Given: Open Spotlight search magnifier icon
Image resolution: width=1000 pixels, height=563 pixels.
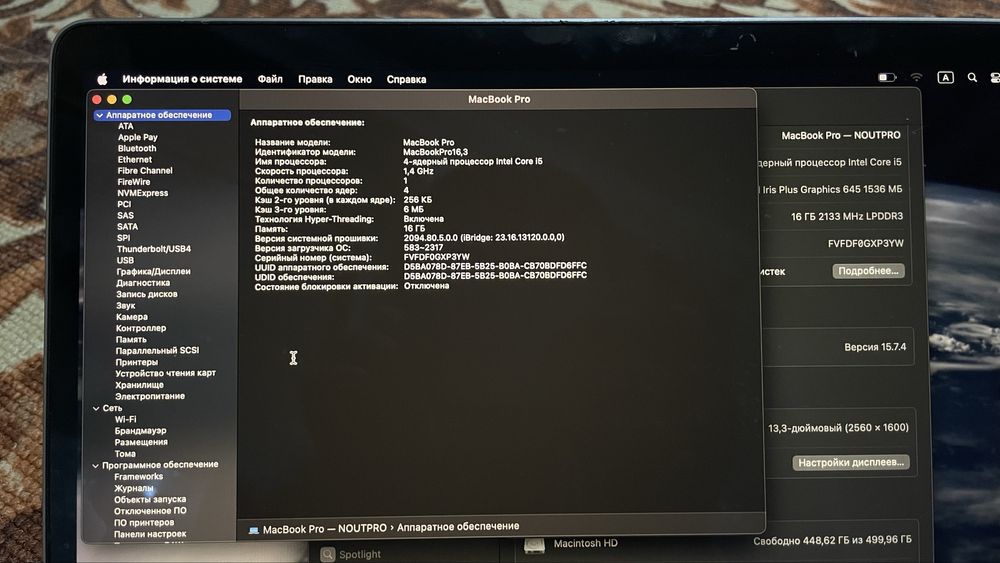Looking at the screenshot, I should (972, 77).
